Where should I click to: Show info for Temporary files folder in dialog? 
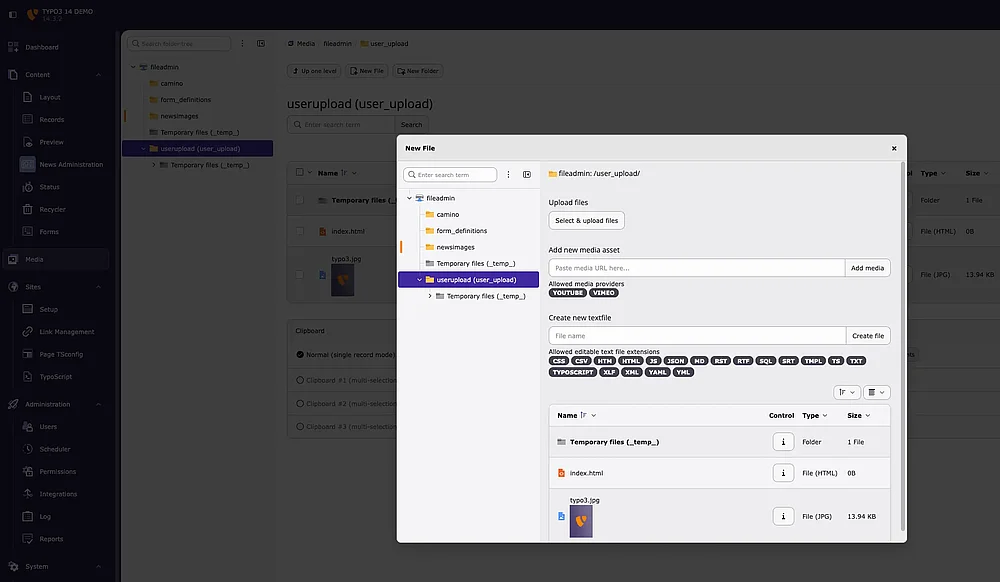(x=783, y=442)
